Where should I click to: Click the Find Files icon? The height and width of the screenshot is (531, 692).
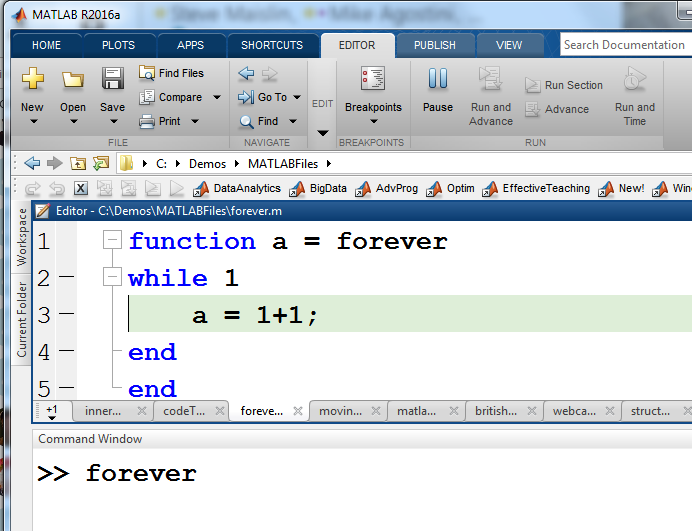click(x=147, y=73)
